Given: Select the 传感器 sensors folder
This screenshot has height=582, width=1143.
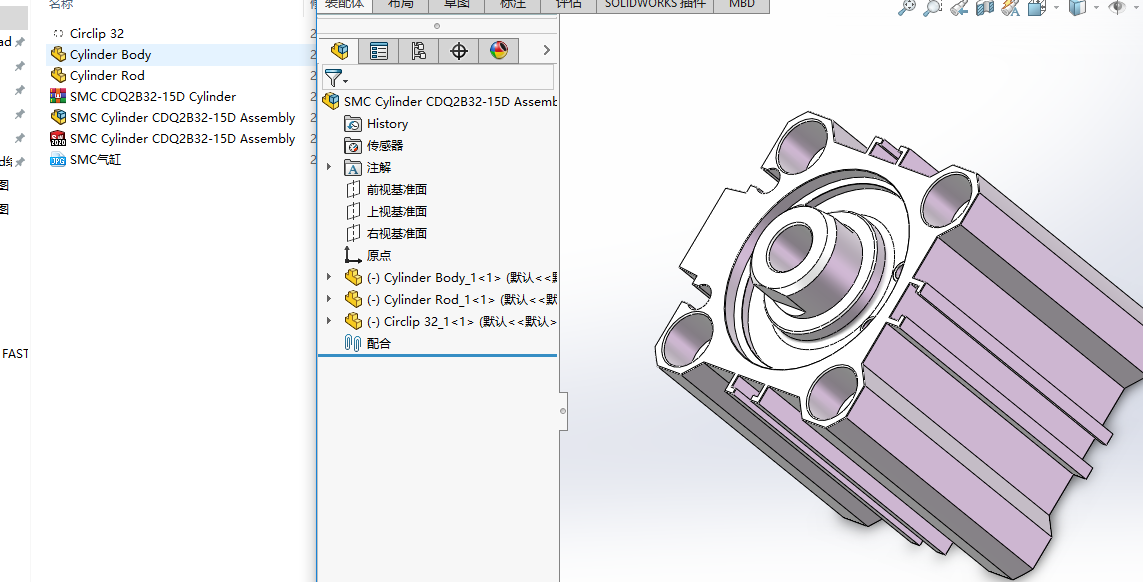Looking at the screenshot, I should (x=375, y=145).
